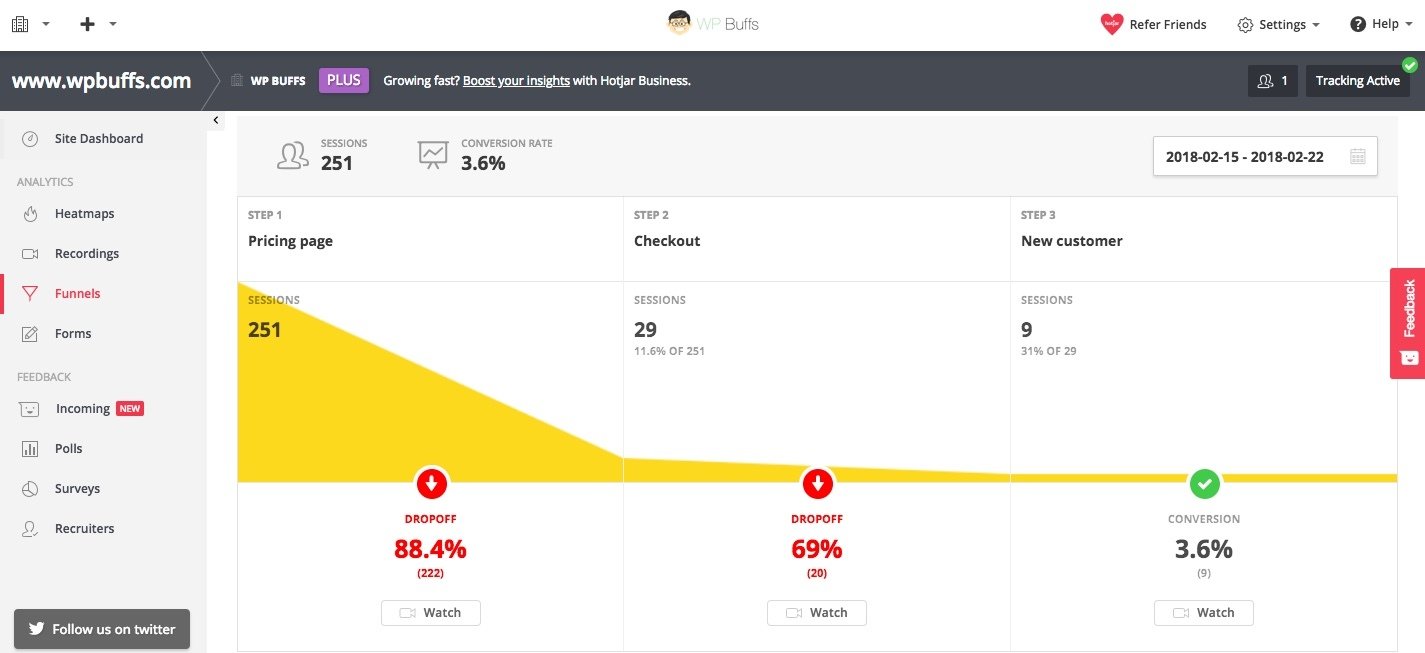This screenshot has width=1425, height=653.
Task: Watch recordings for Checkout dropoff
Action: click(x=817, y=613)
